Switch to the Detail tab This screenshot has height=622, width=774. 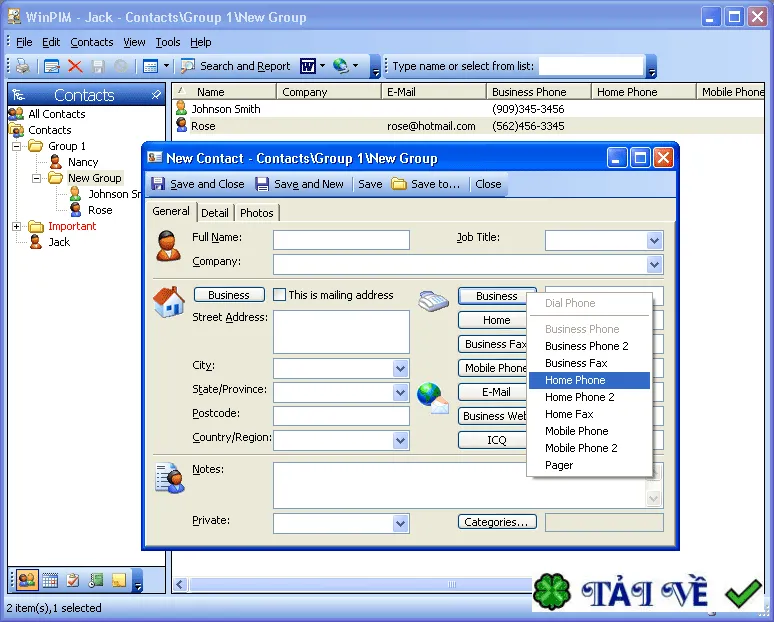pos(215,213)
